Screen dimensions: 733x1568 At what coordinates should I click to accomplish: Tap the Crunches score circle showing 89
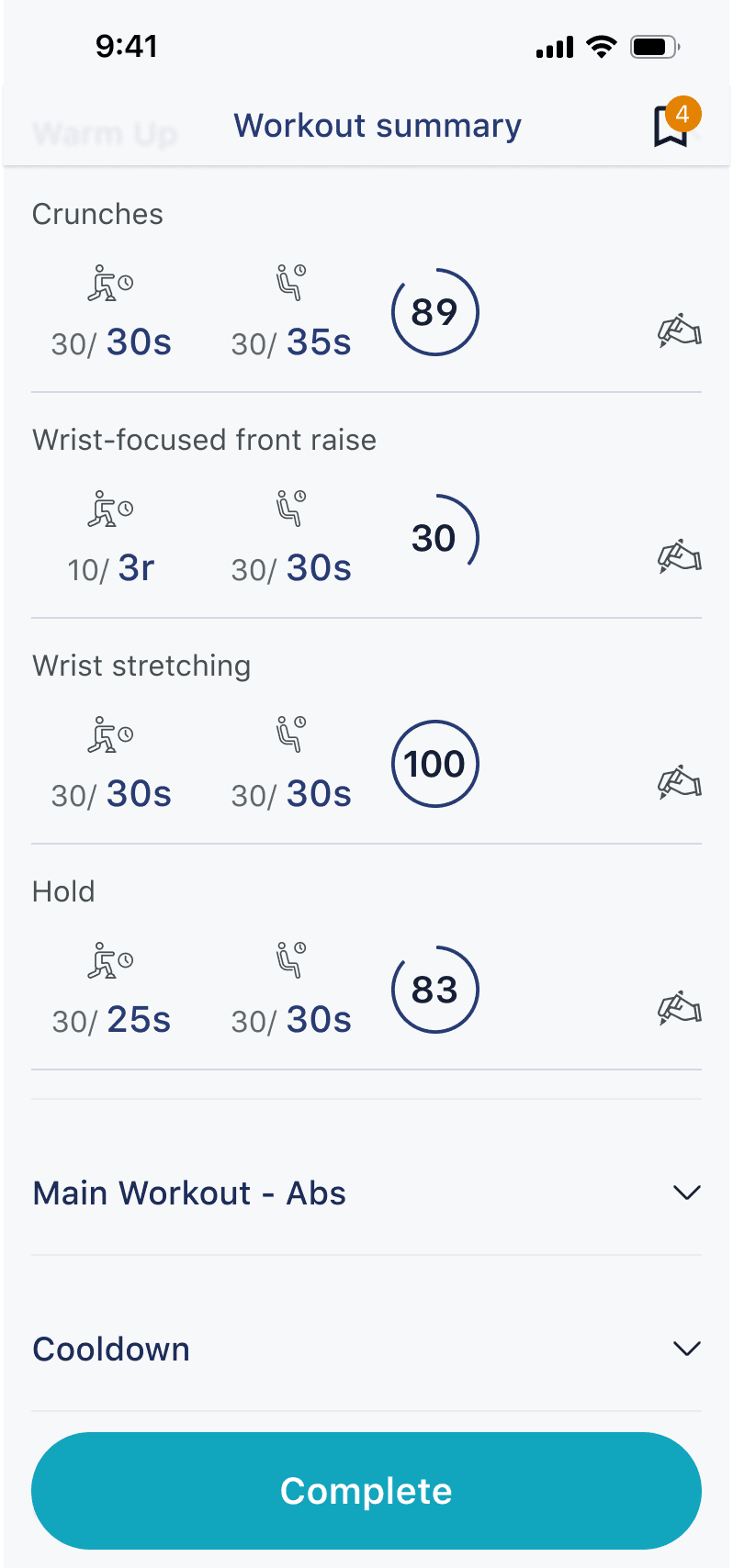[434, 312]
